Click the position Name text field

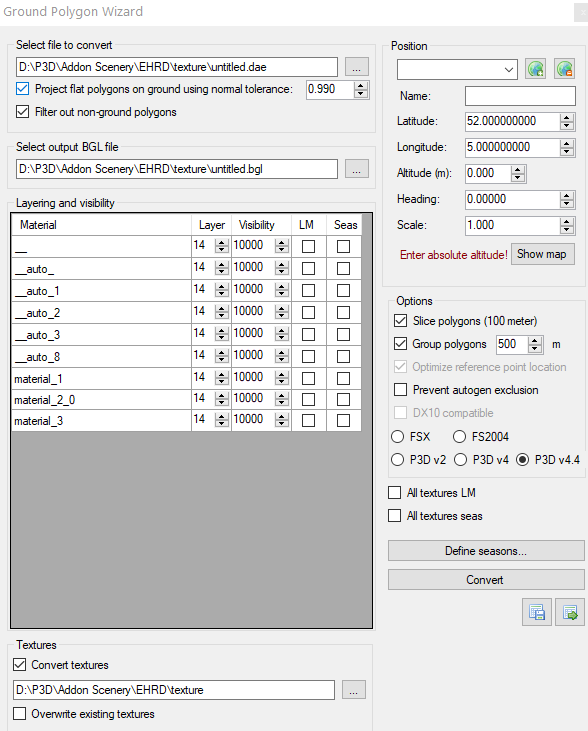pos(520,96)
